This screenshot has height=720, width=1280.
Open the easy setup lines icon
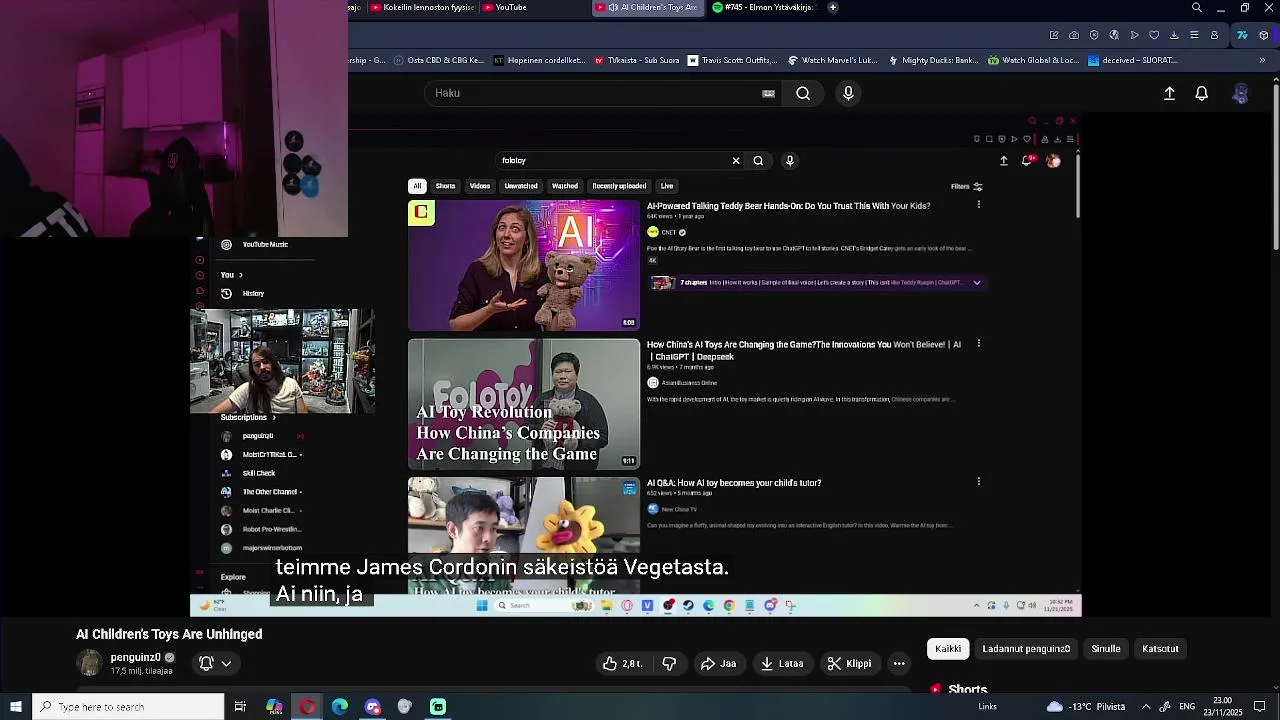point(1194,35)
